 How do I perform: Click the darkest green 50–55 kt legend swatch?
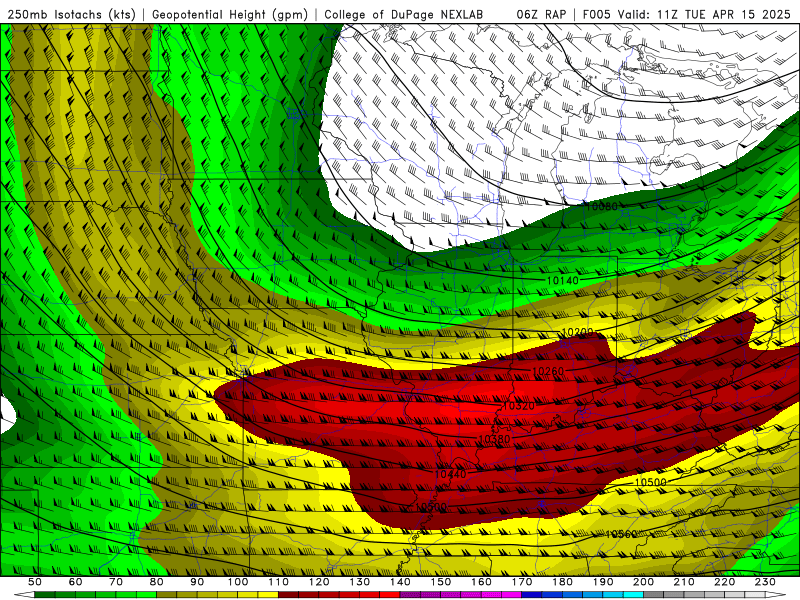(44, 594)
